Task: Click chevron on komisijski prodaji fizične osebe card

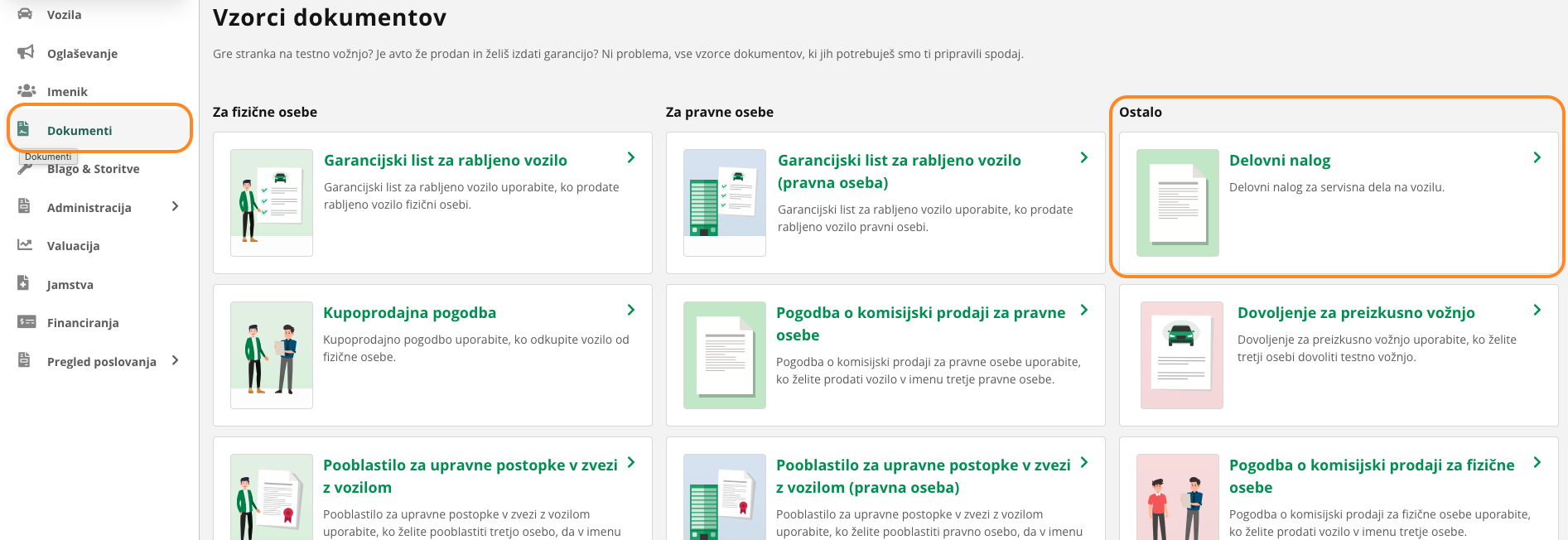Action: (x=1537, y=462)
